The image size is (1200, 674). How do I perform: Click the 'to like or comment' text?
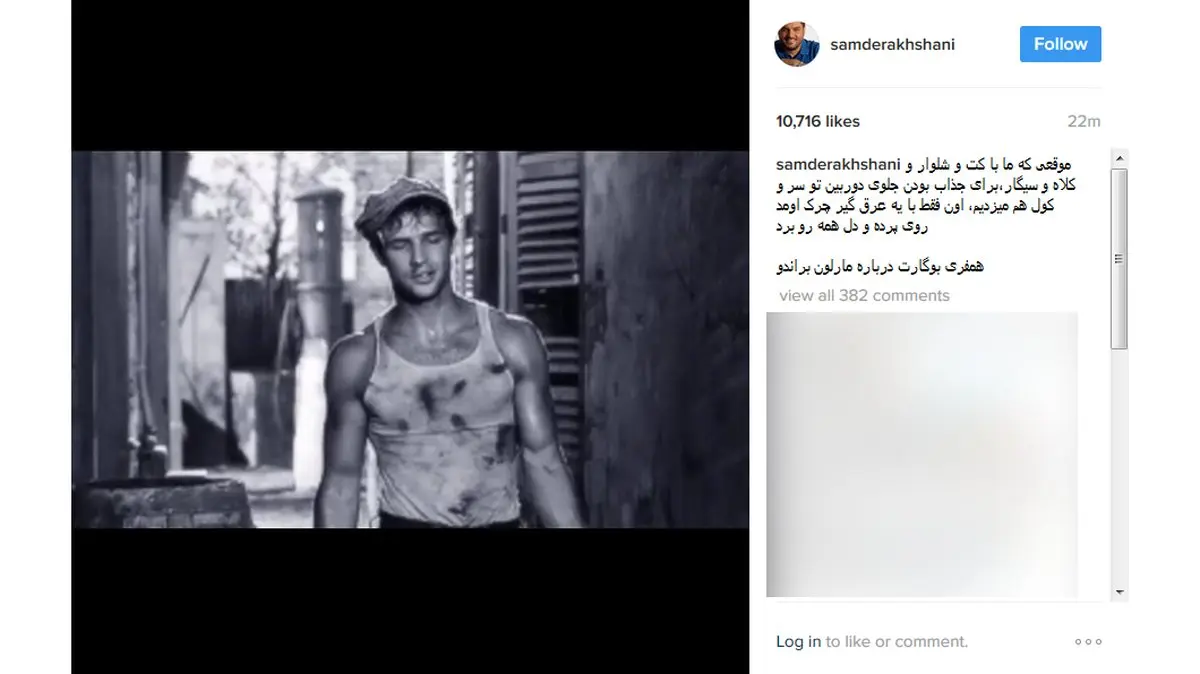click(x=896, y=642)
